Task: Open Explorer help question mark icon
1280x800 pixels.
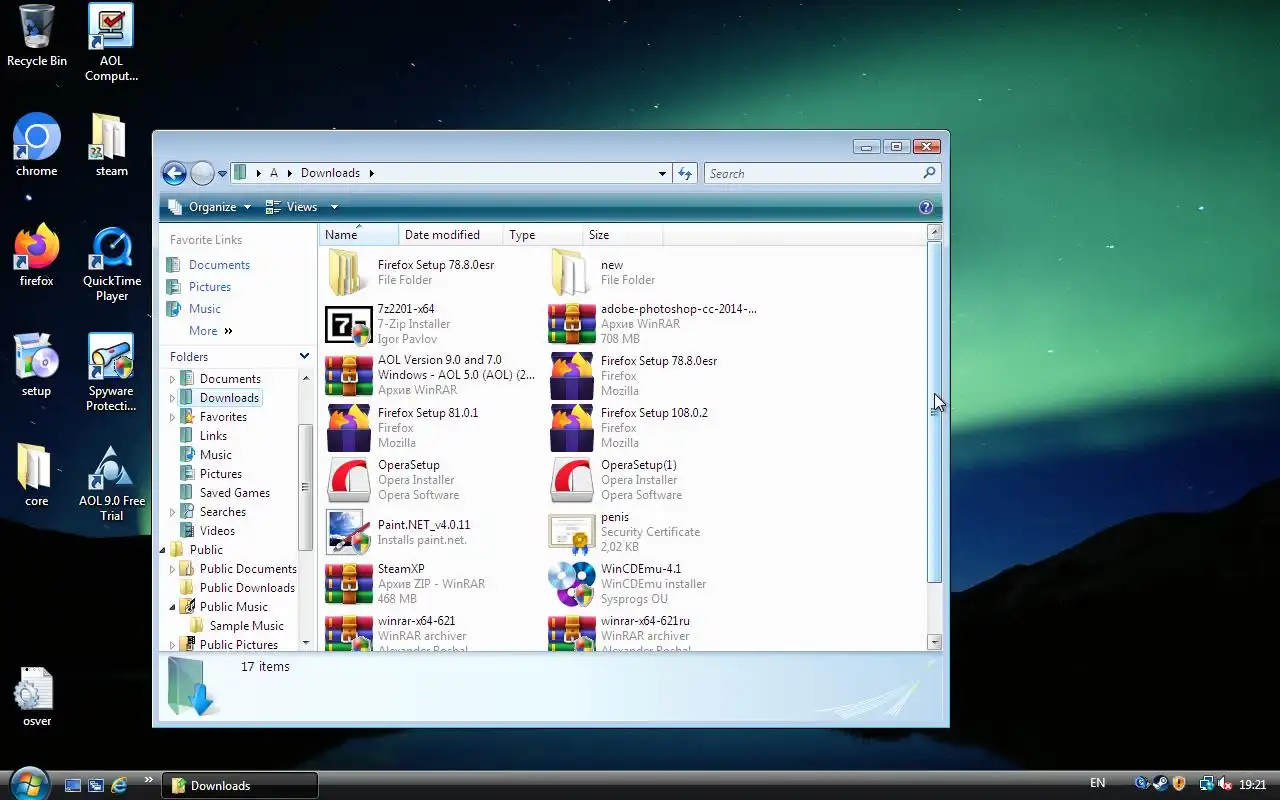Action: pyautogui.click(x=926, y=207)
